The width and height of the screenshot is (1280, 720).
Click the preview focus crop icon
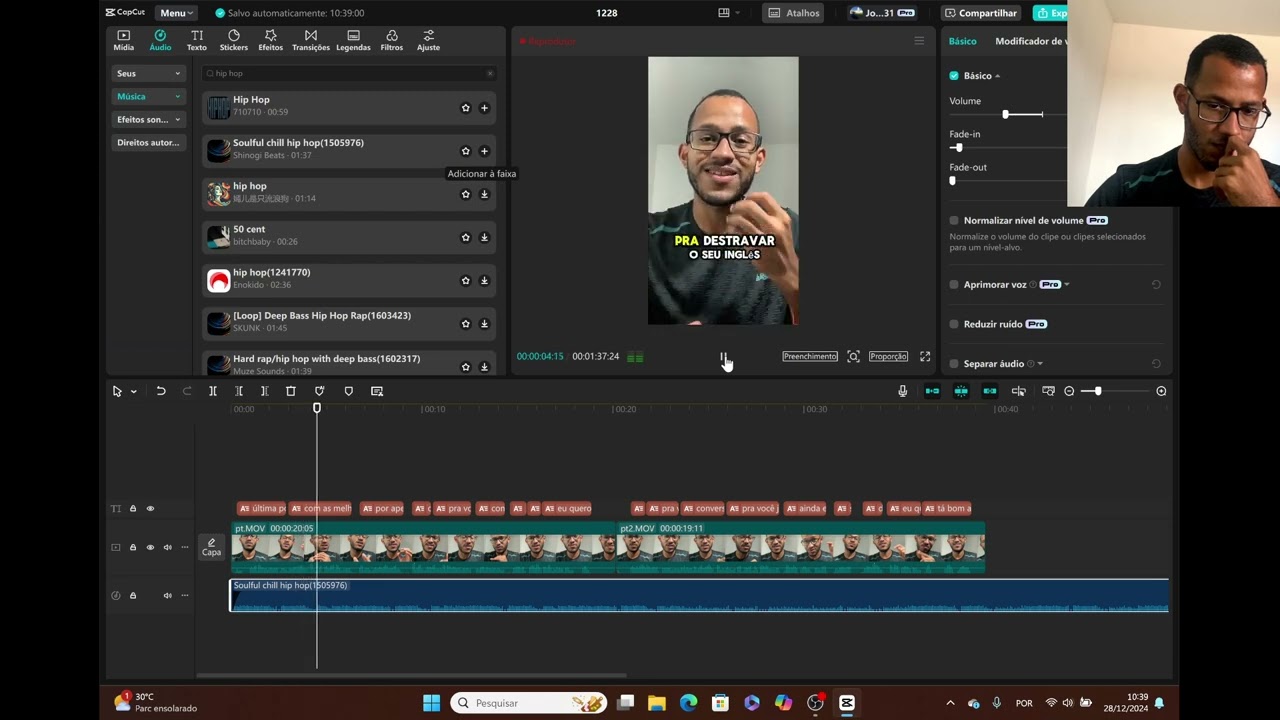click(x=853, y=356)
